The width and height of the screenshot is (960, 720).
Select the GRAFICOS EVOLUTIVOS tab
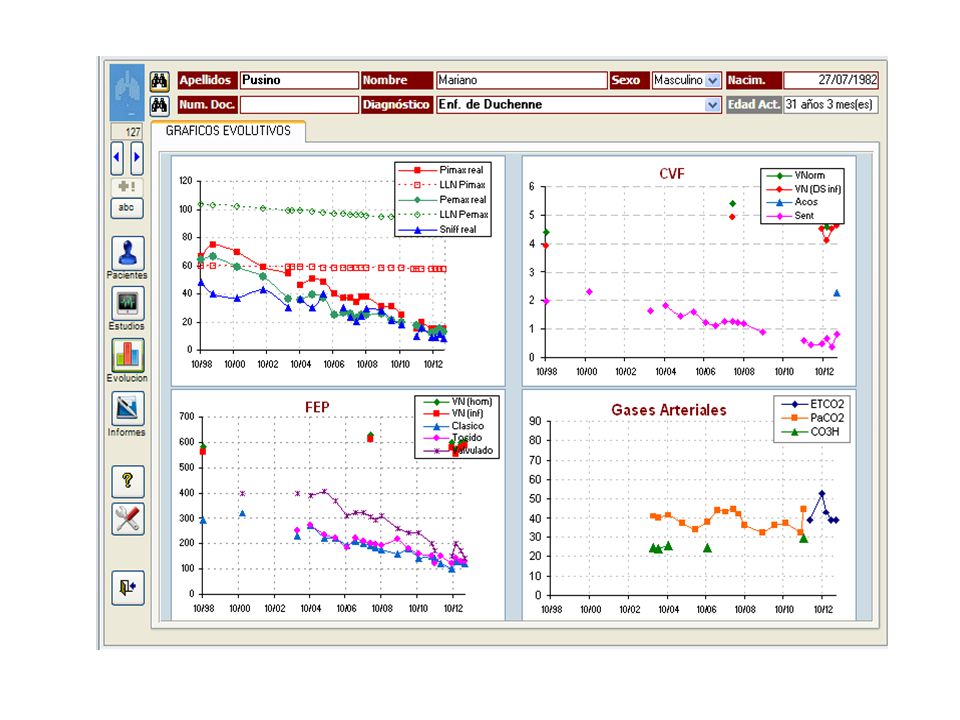tap(228, 131)
